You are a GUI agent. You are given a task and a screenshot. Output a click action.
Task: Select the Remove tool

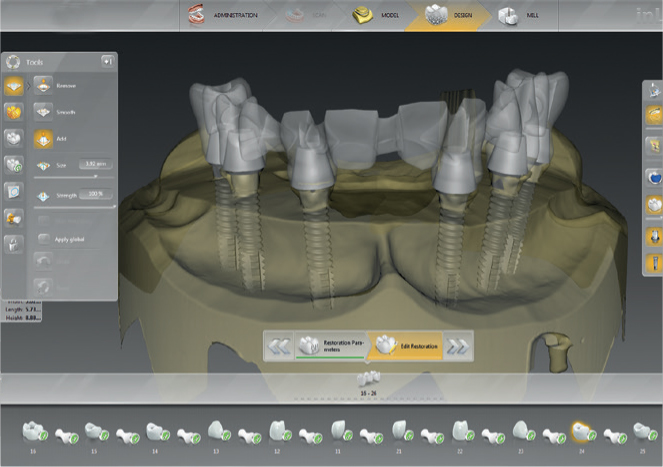pos(45,86)
